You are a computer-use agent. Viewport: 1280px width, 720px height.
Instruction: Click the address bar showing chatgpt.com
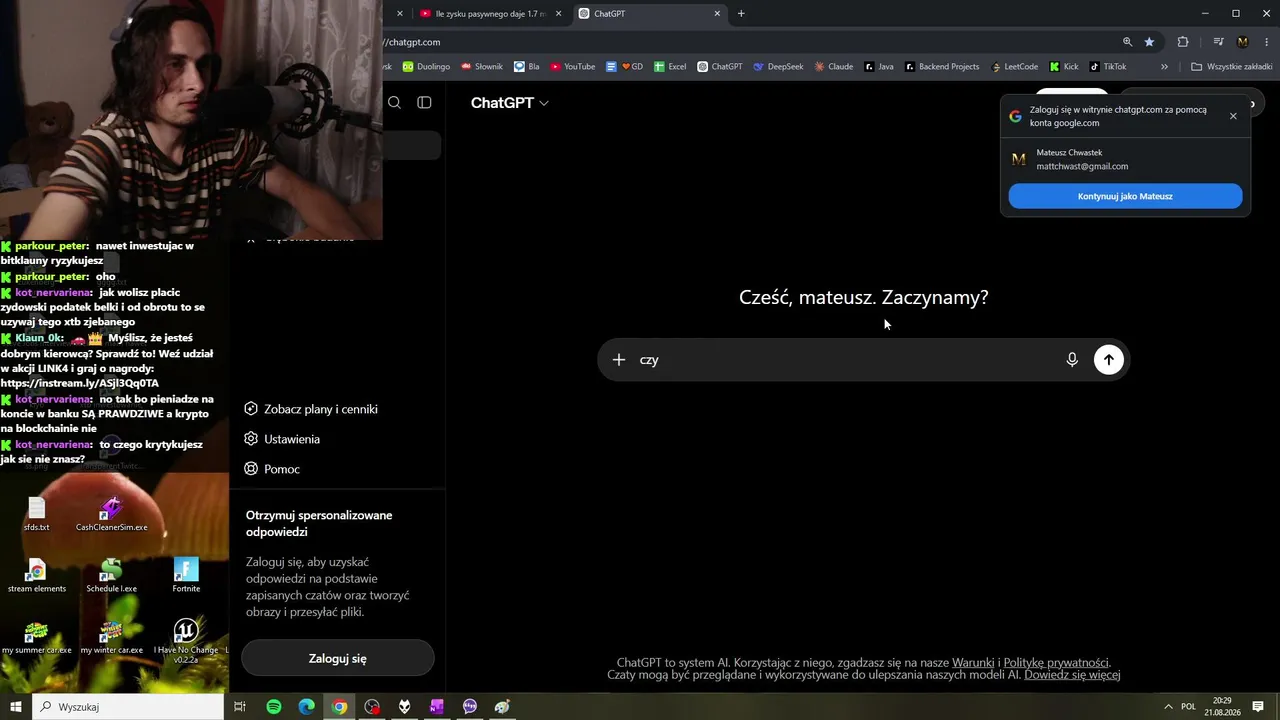click(745, 42)
